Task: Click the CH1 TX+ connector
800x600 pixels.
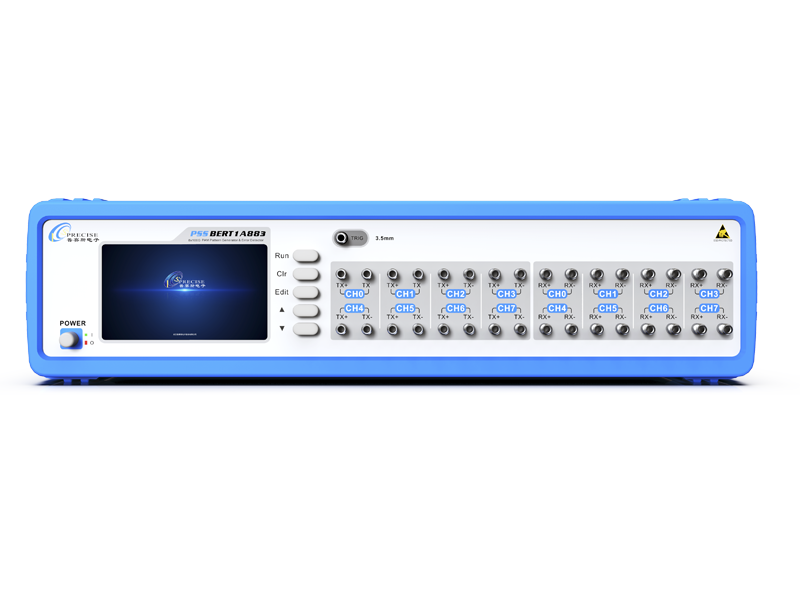Action: coord(392,274)
